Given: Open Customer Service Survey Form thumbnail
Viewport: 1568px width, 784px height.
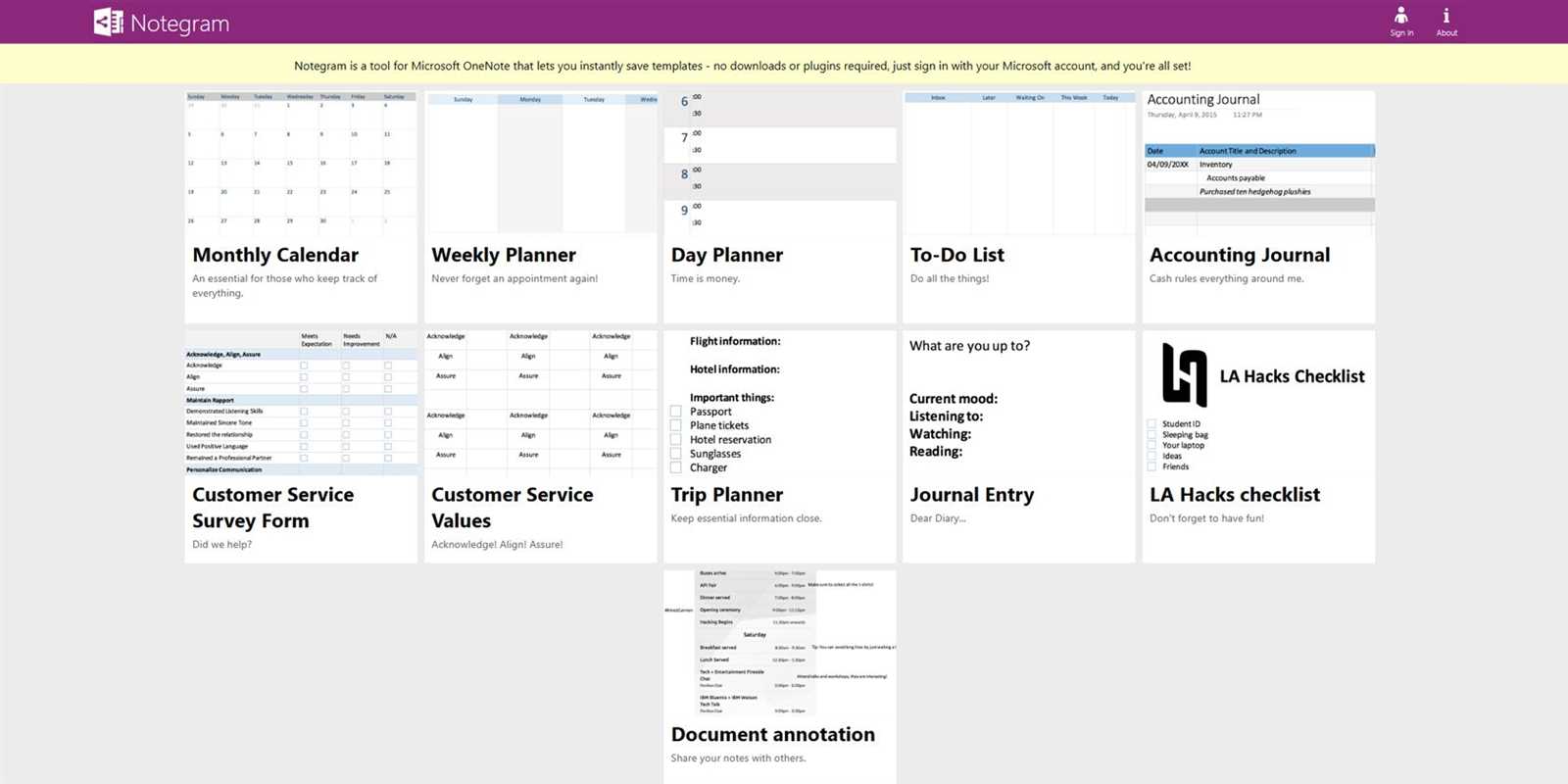Looking at the screenshot, I should pos(301,402).
